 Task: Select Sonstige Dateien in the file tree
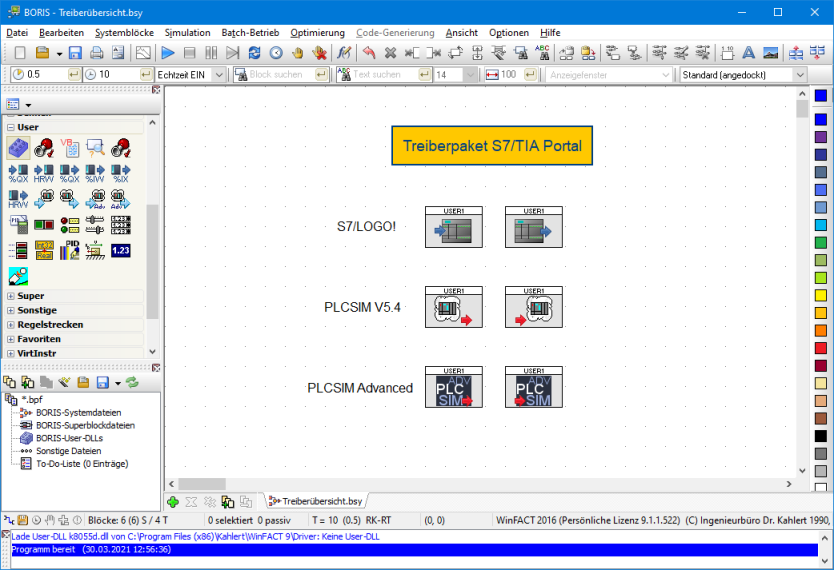[68, 451]
